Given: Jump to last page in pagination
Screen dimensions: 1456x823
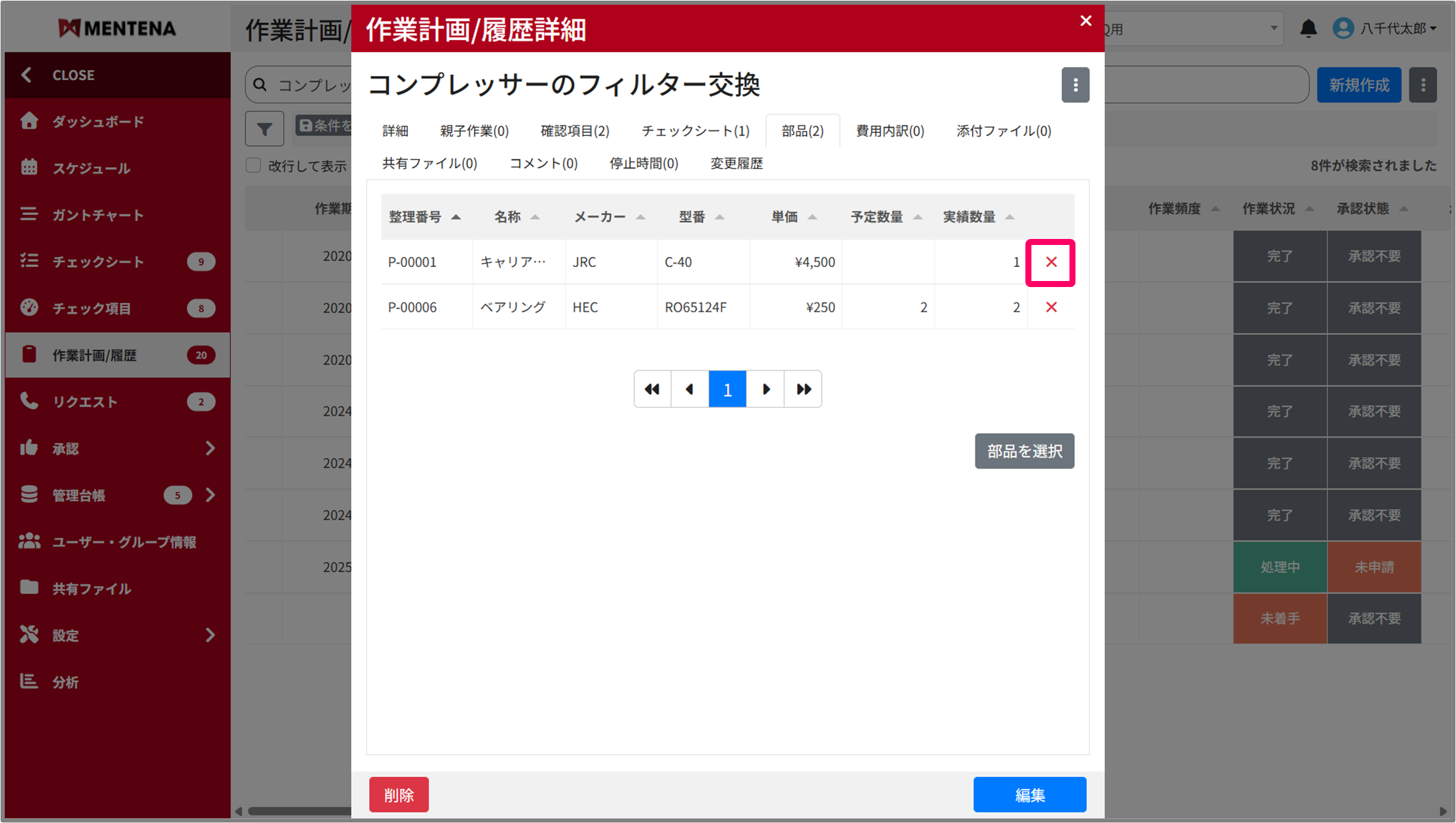Looking at the screenshot, I should tap(803, 389).
